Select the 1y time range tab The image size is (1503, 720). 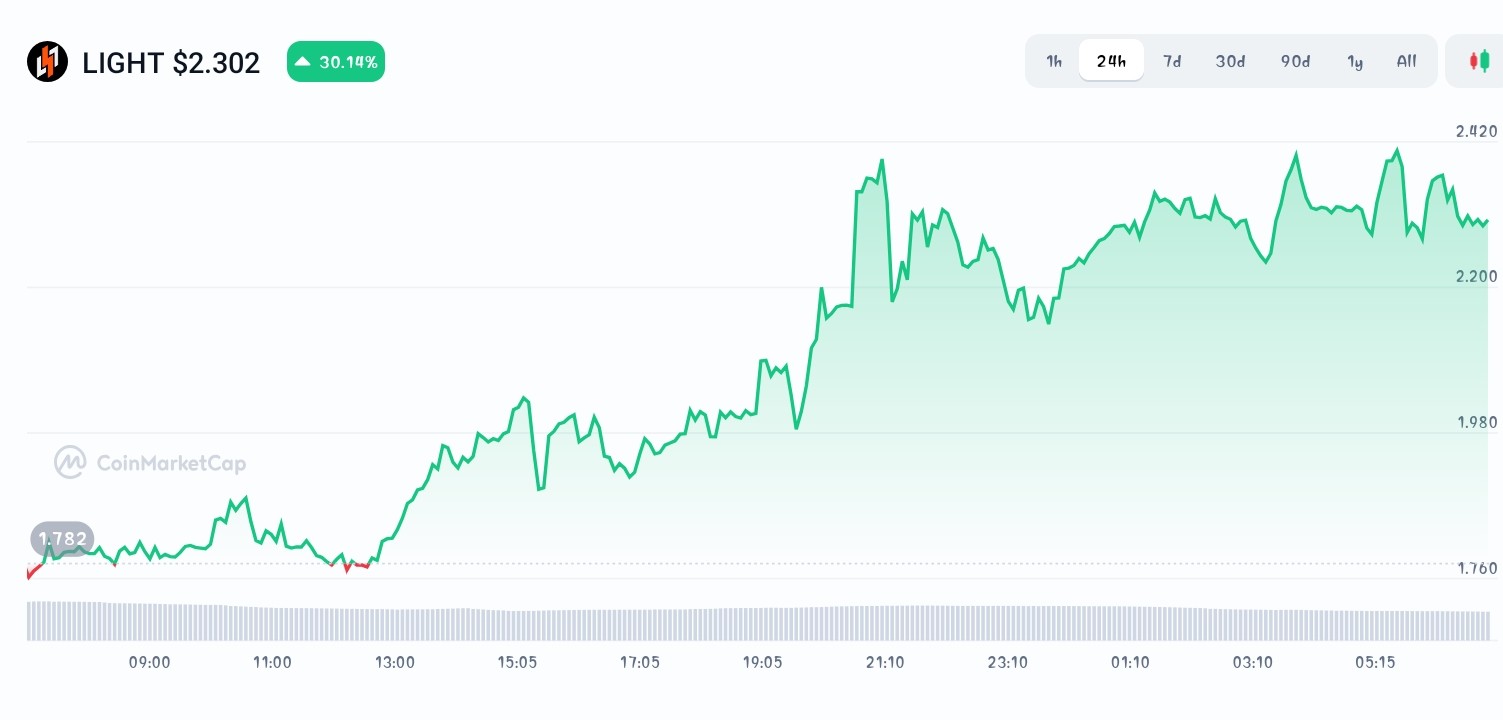click(x=1355, y=61)
